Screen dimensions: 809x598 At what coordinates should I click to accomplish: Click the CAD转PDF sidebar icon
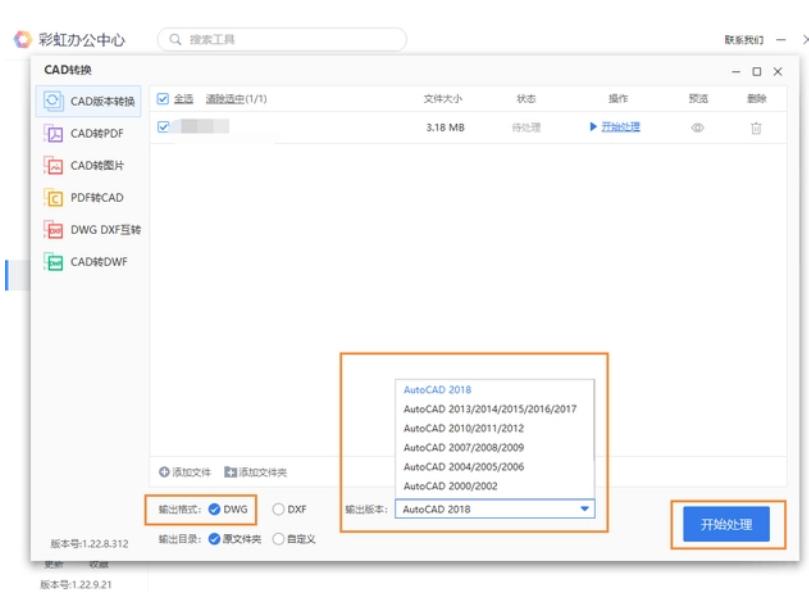pyautogui.click(x=53, y=134)
